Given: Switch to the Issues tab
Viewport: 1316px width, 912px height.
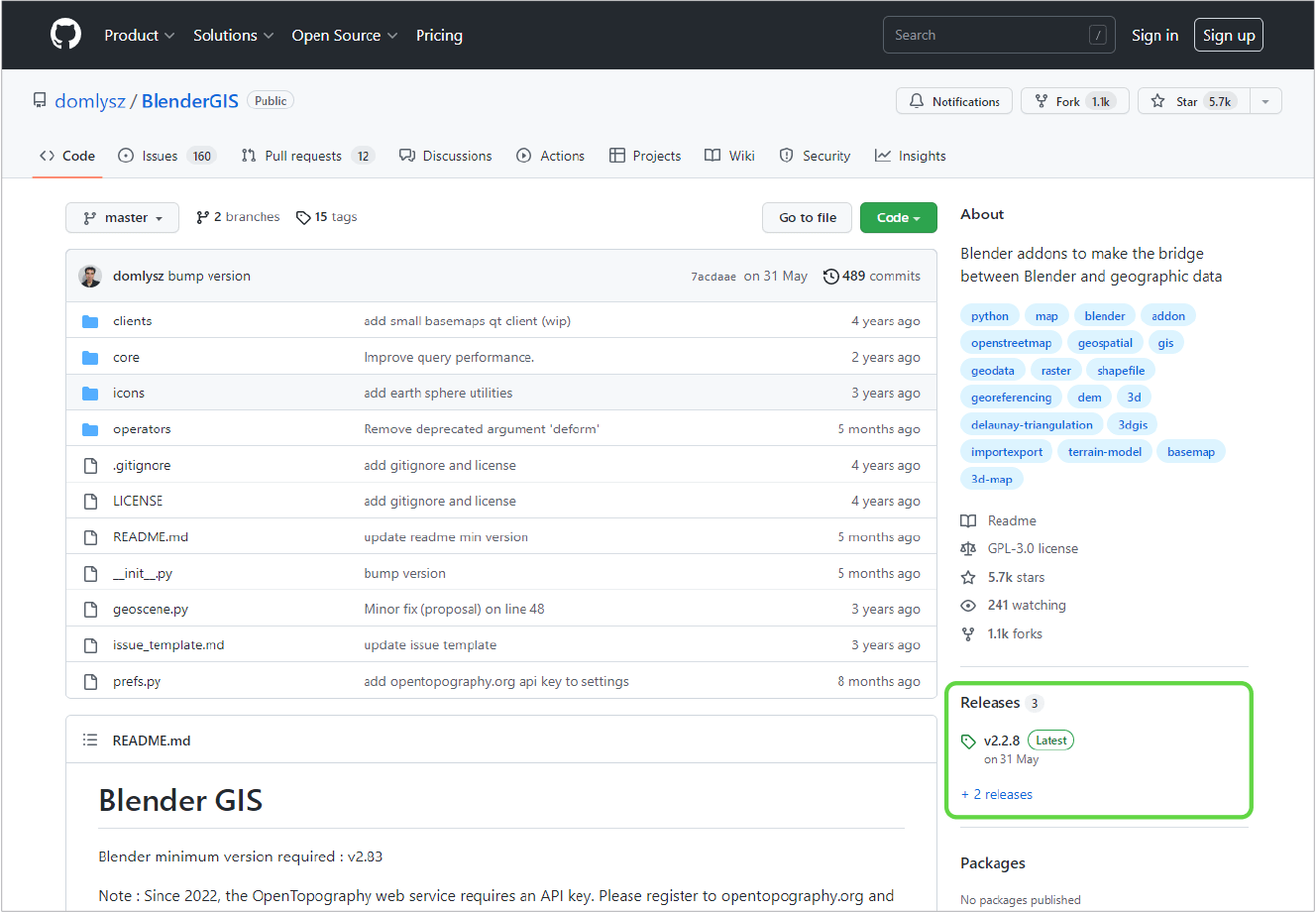Looking at the screenshot, I should [x=166, y=156].
